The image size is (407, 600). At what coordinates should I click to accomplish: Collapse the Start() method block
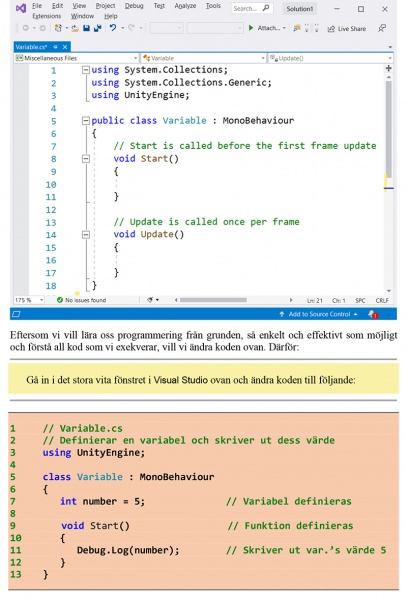pos(86,159)
